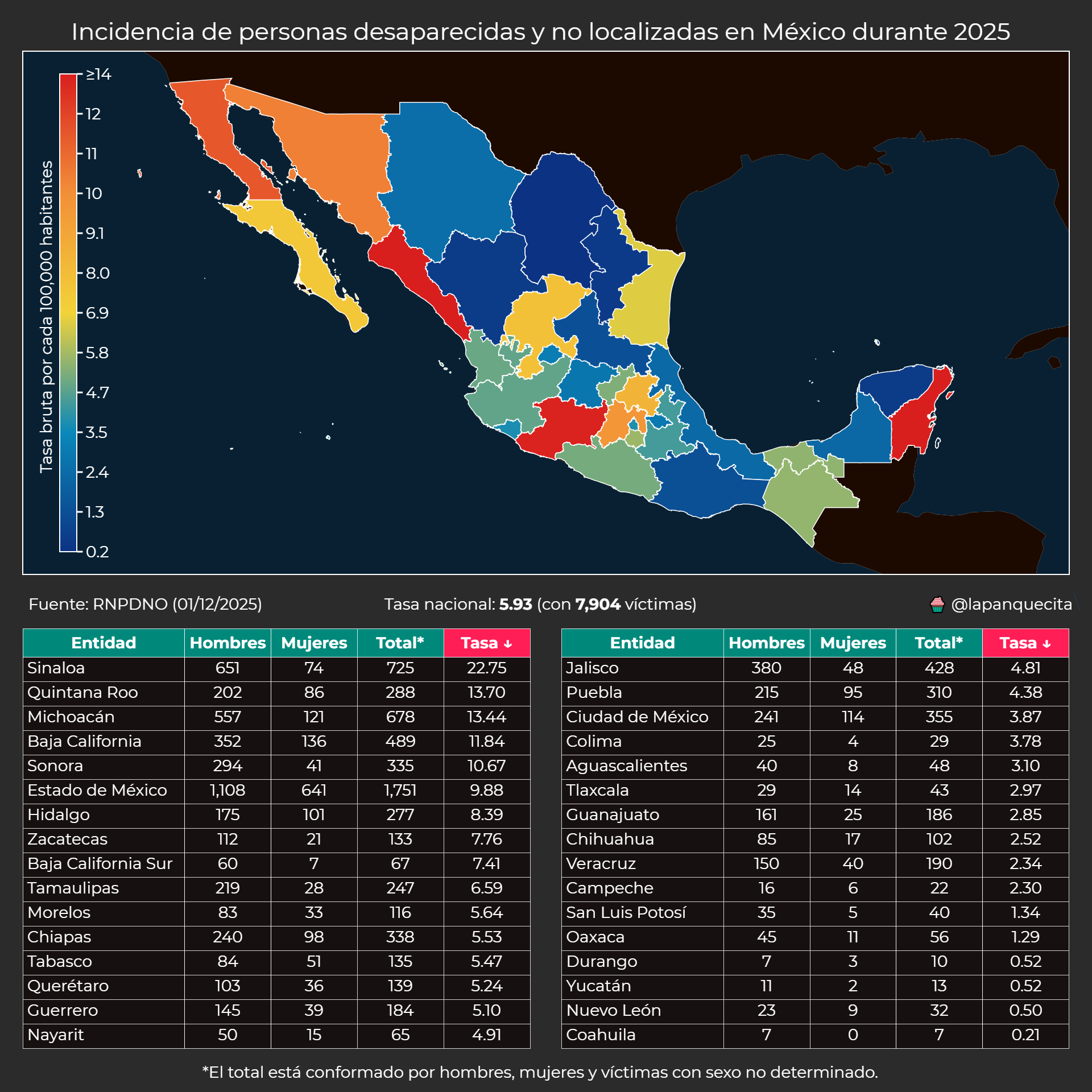
Task: Click the color gradient legend bar
Action: pos(68,313)
